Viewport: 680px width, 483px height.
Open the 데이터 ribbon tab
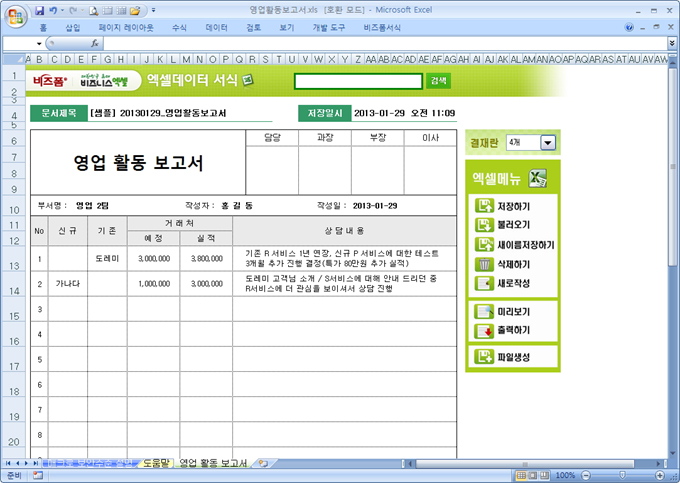(x=216, y=28)
